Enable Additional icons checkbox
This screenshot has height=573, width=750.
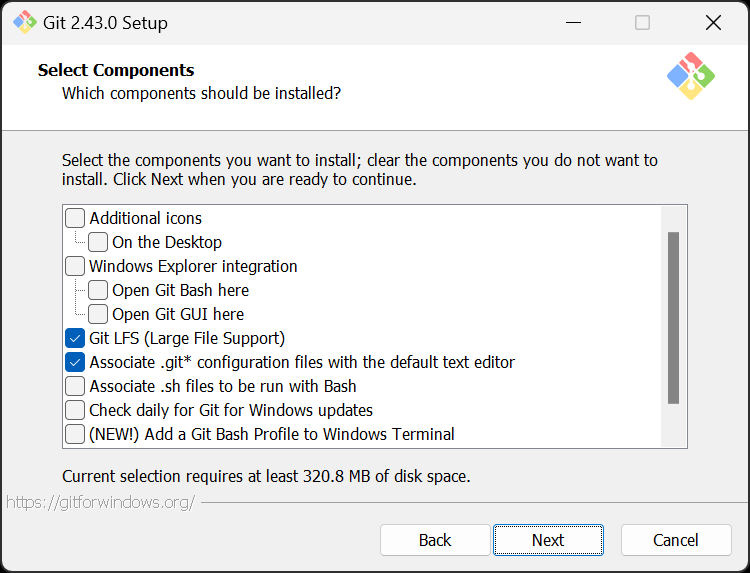point(75,218)
